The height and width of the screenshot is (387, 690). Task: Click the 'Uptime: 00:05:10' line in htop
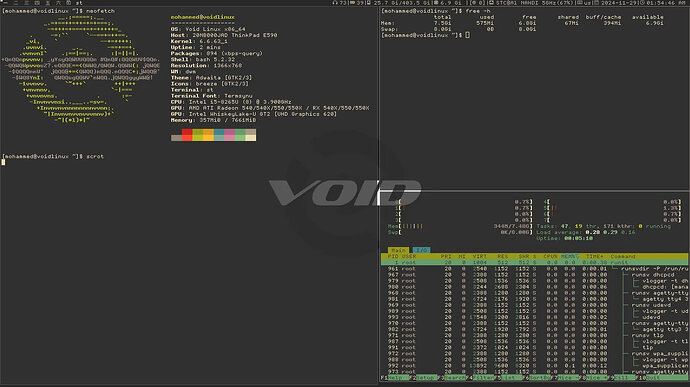[x=564, y=238]
